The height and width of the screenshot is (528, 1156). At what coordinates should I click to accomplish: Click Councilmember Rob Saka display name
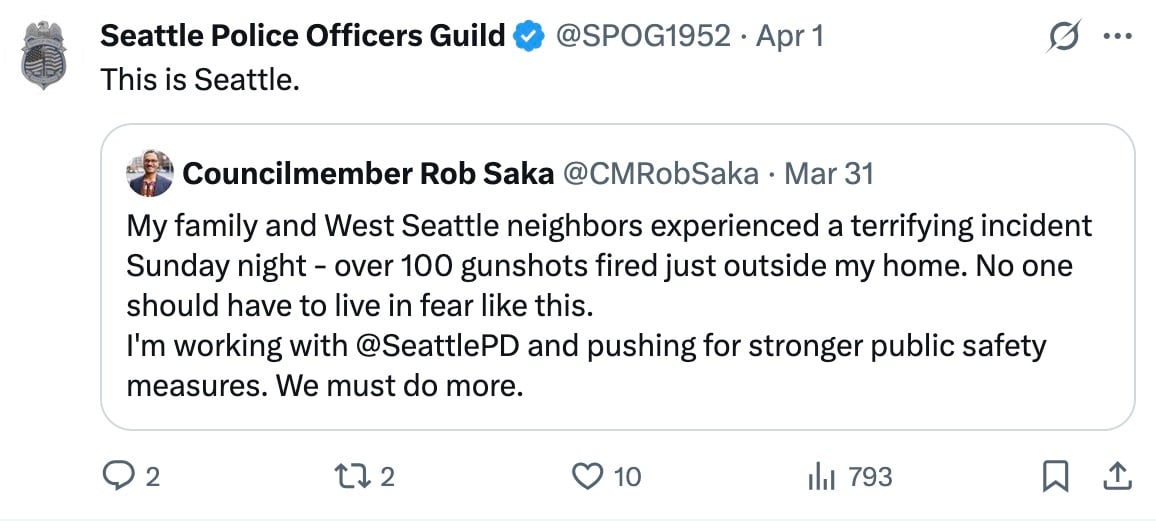pos(368,173)
